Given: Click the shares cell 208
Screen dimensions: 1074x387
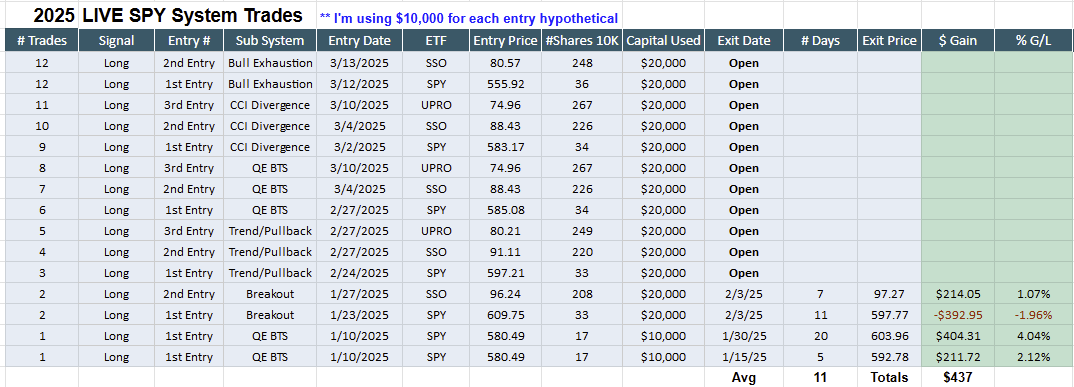Looking at the screenshot, I should (582, 294).
